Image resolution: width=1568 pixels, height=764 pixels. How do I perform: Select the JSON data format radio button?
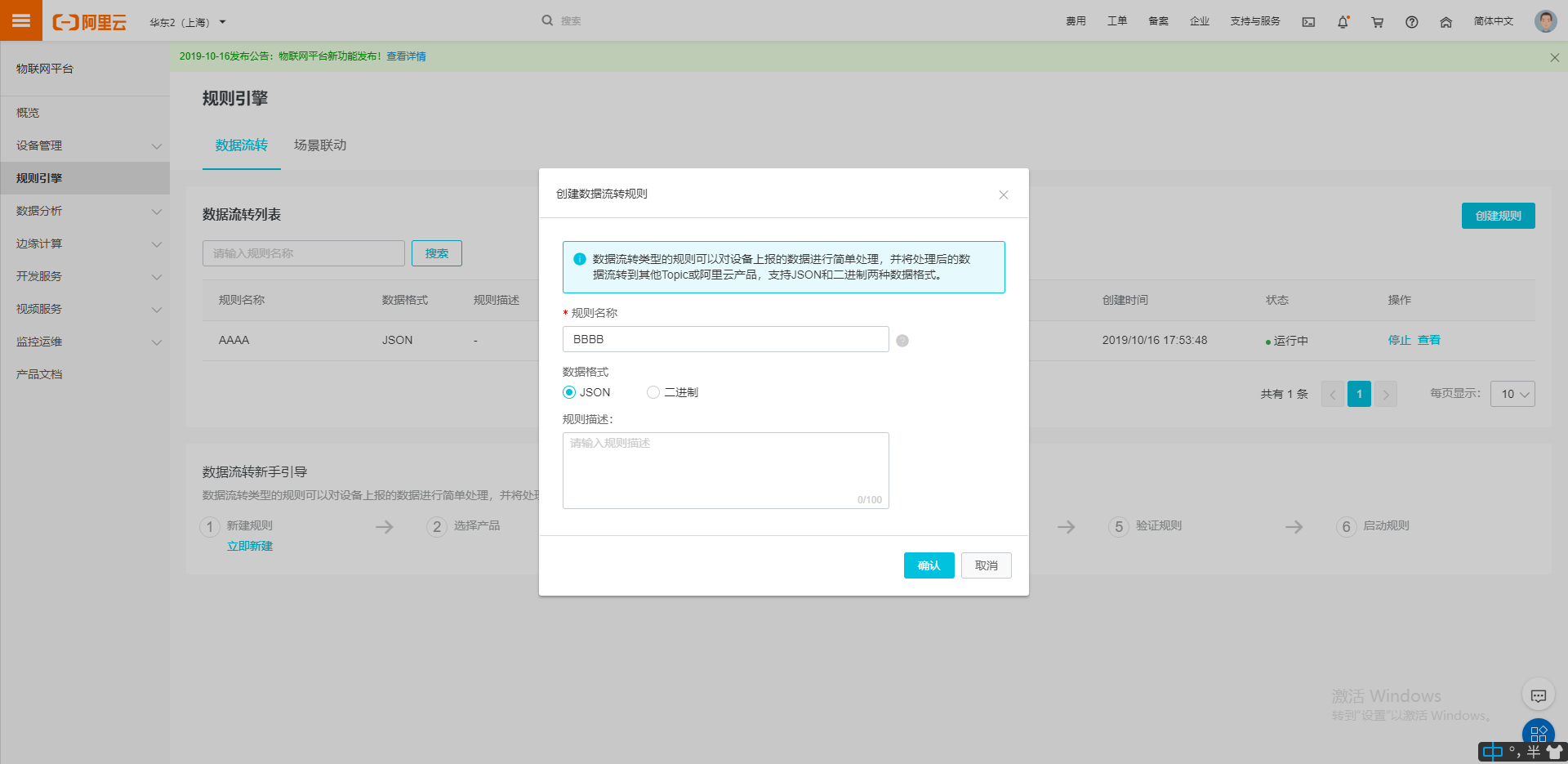pos(569,392)
